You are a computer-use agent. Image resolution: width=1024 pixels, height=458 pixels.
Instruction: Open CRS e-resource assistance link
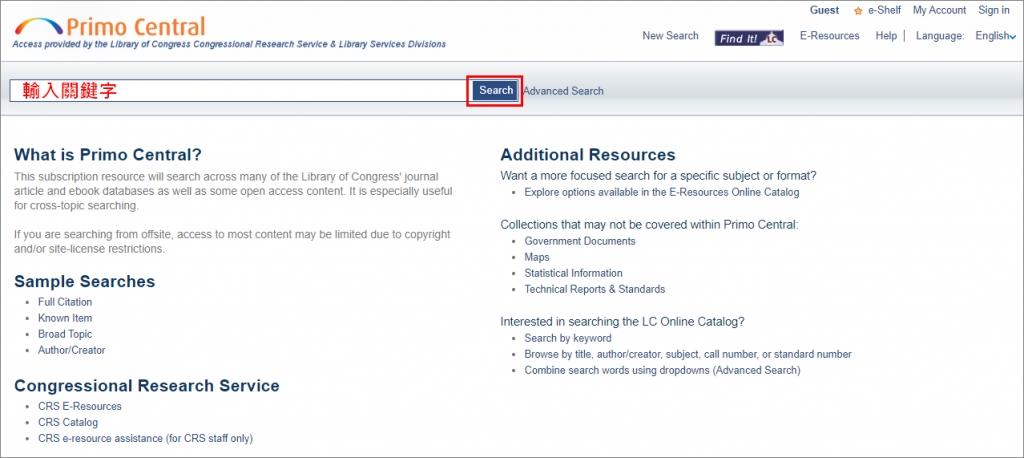pos(145,438)
